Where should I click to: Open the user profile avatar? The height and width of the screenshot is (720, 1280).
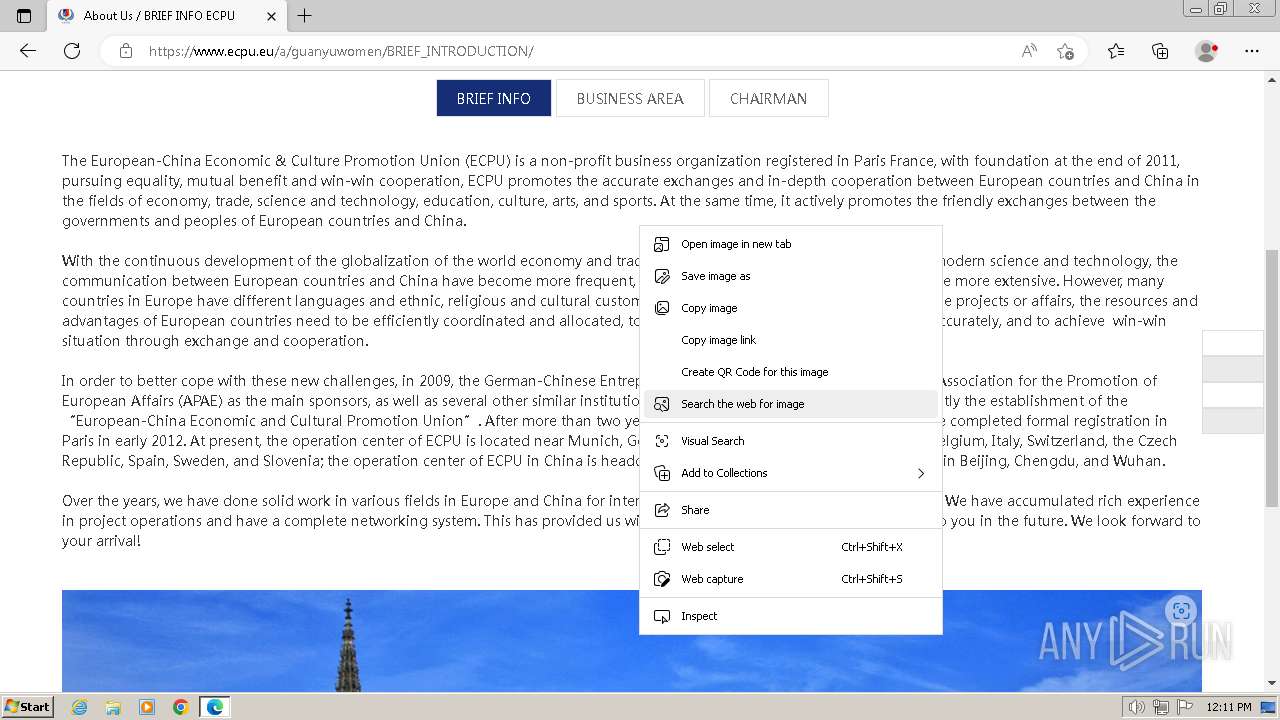[1207, 51]
